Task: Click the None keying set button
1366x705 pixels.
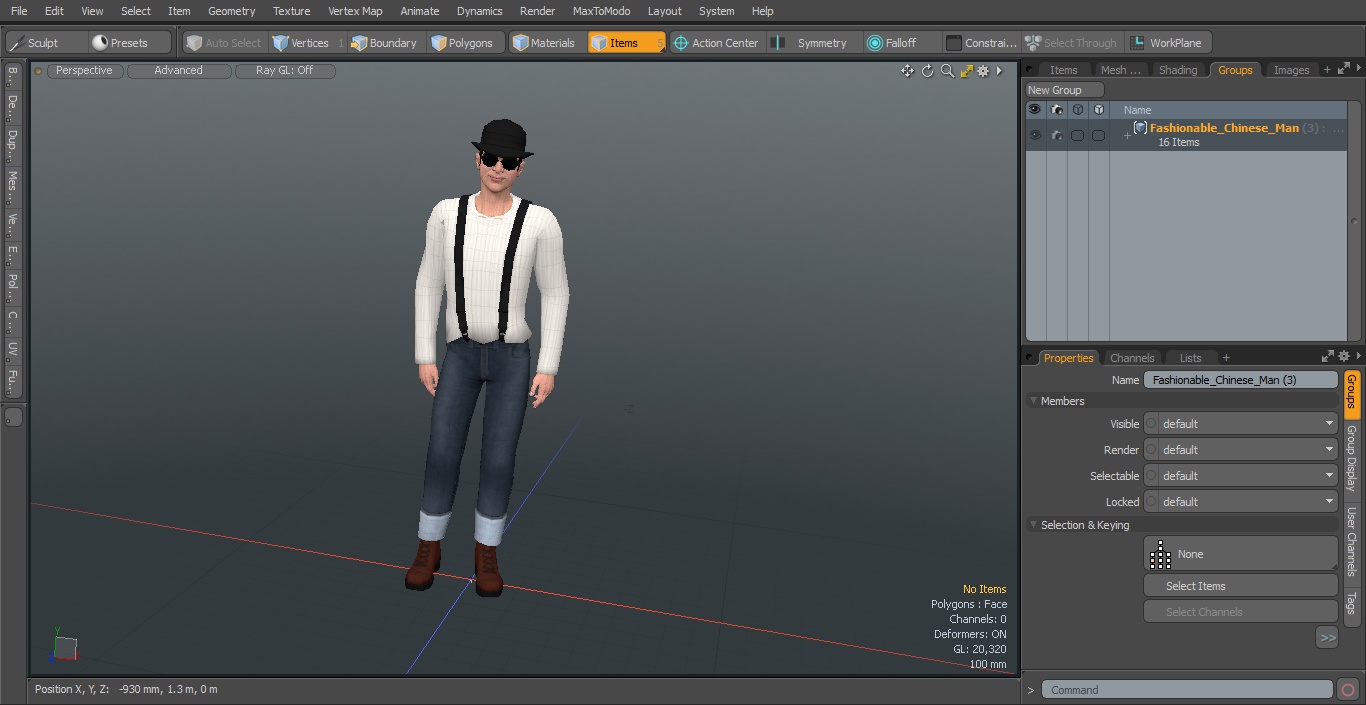Action: (1241, 554)
